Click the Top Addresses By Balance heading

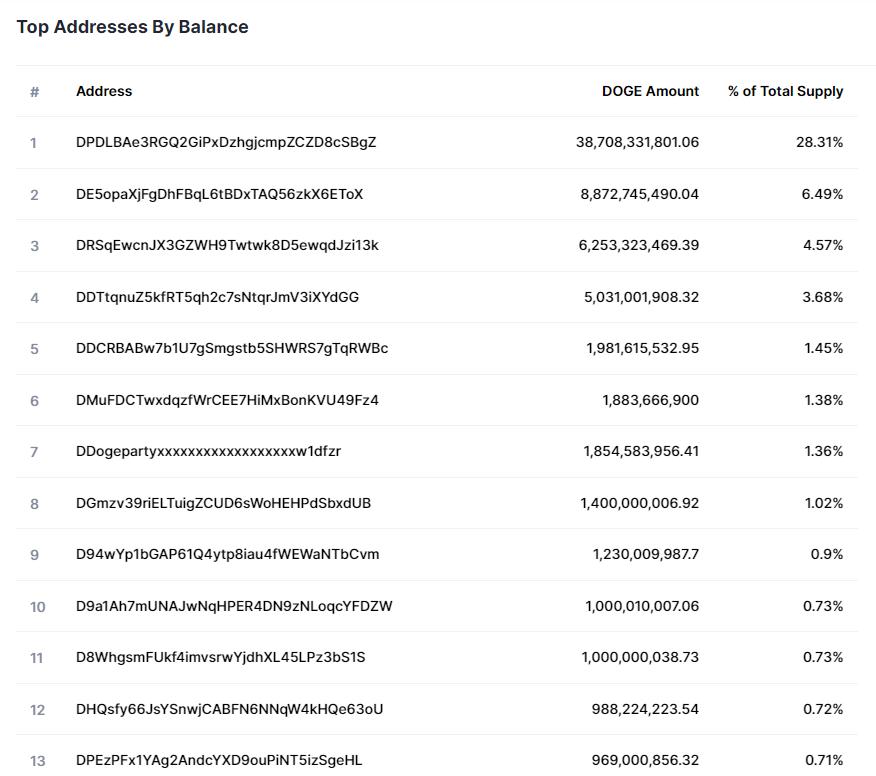132,27
